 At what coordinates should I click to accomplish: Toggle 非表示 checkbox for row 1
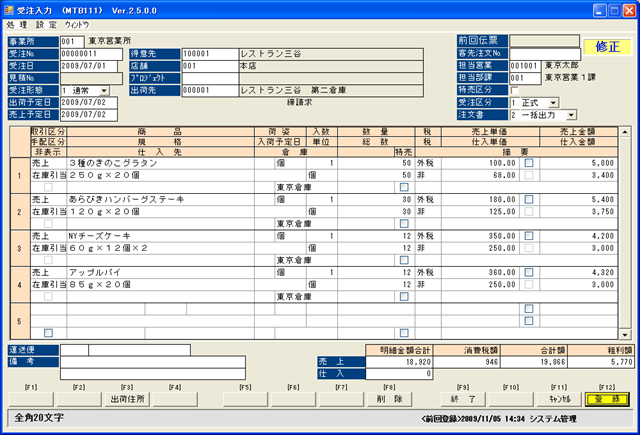[x=48, y=187]
